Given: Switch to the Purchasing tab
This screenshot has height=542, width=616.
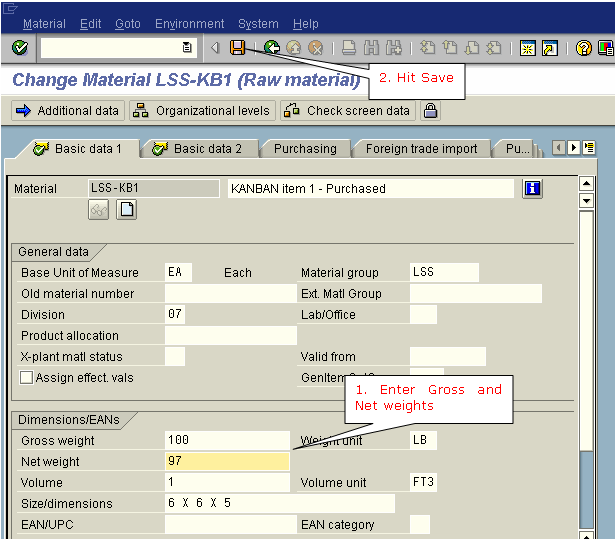Looking at the screenshot, I should (305, 149).
